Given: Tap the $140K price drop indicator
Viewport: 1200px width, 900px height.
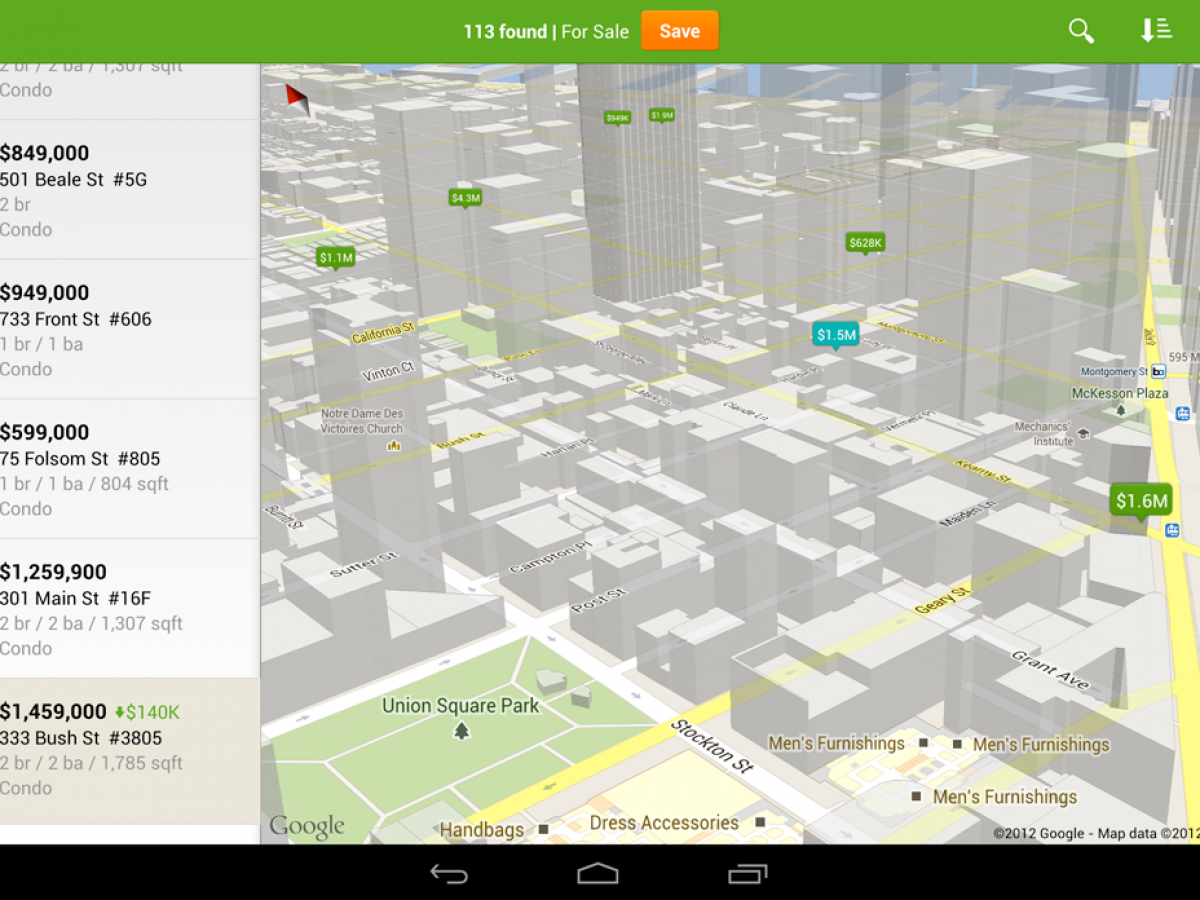Looking at the screenshot, I should click(147, 712).
